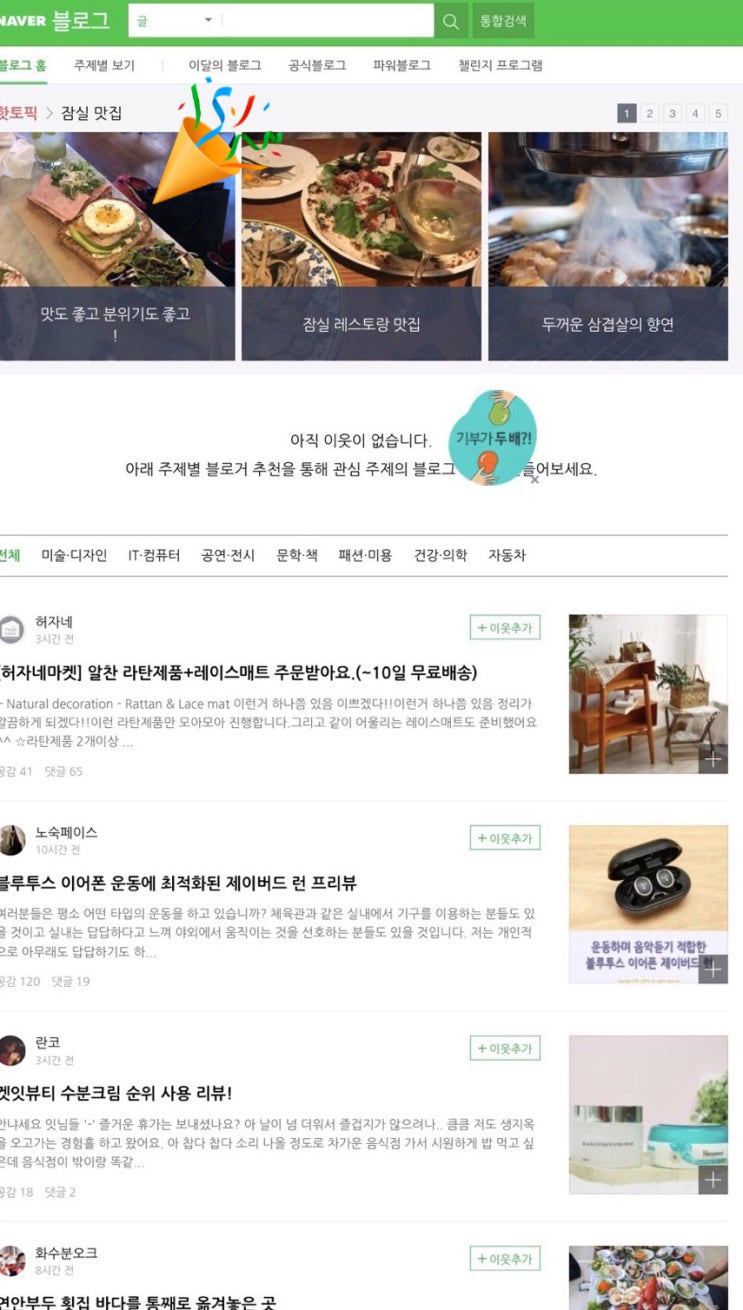Image resolution: width=743 pixels, height=1310 pixels.
Task: Open 란코 blogger profile avatar
Action: point(11,1050)
